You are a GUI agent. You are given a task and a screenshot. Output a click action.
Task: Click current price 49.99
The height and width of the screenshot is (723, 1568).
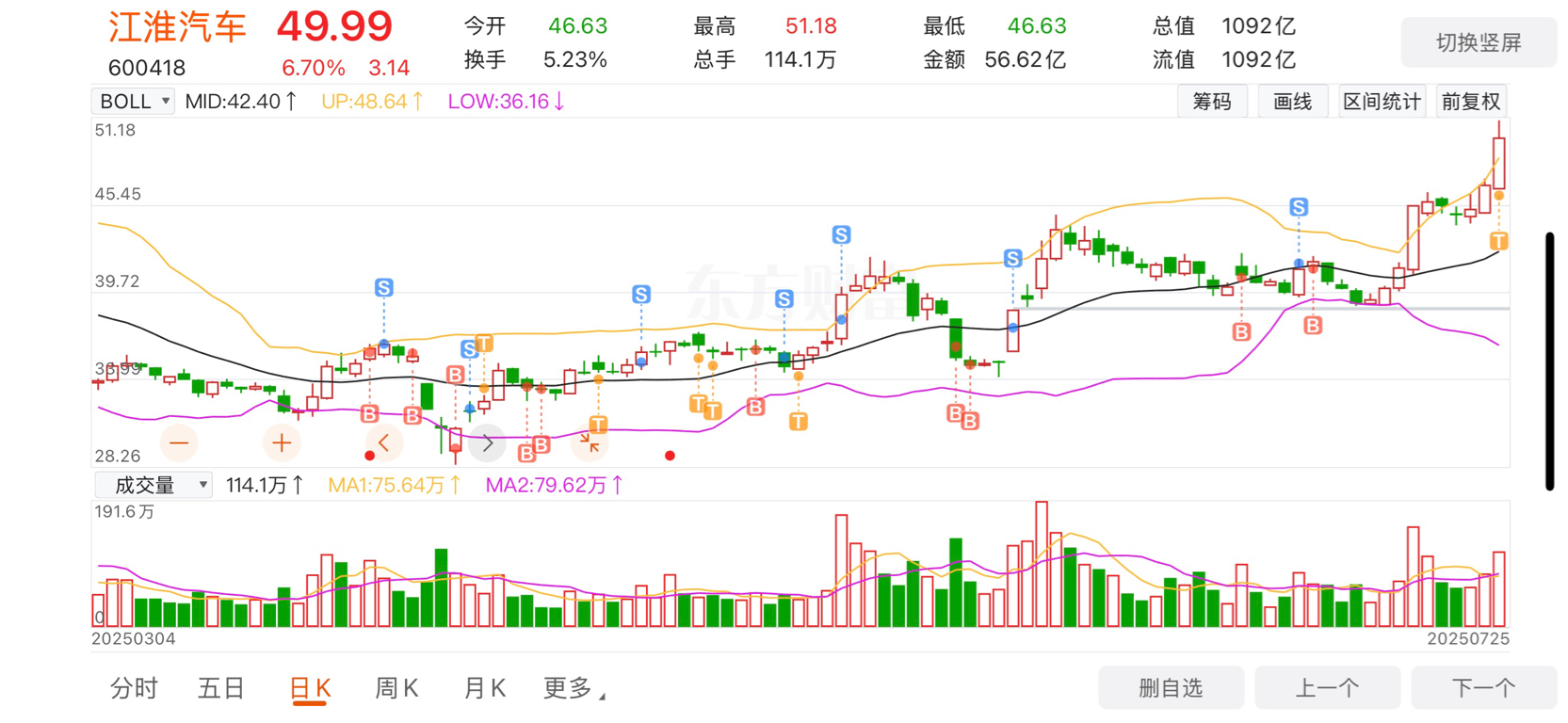tap(334, 26)
